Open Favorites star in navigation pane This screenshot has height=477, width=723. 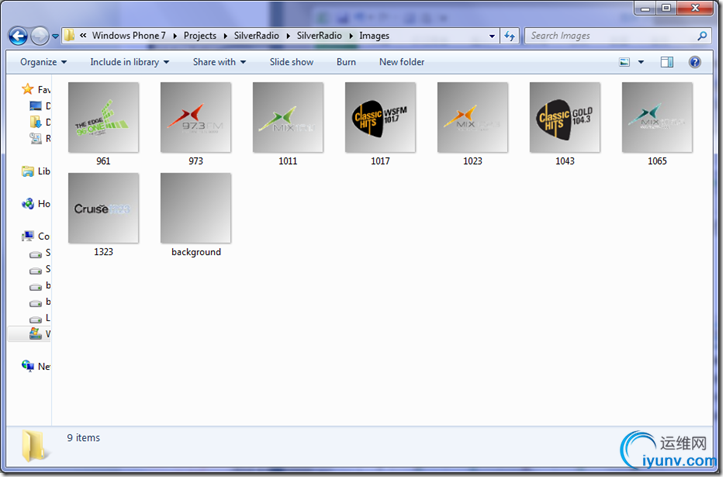point(28,89)
